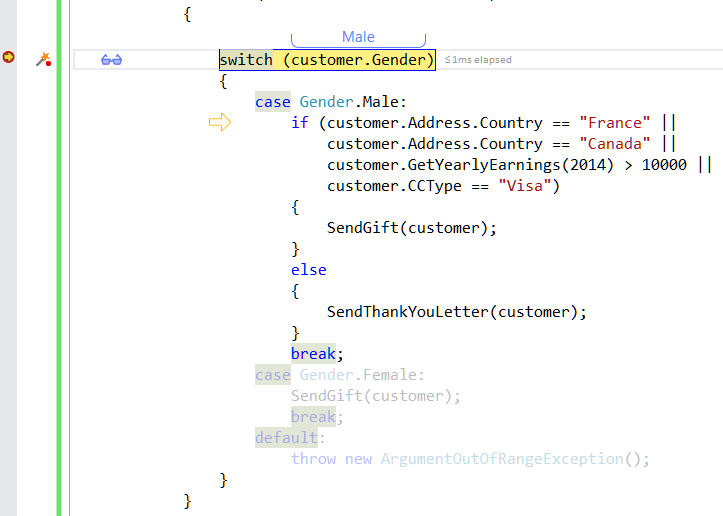The width and height of the screenshot is (723, 516).
Task: Click the "if" keyword
Action: pyautogui.click(x=300, y=123)
